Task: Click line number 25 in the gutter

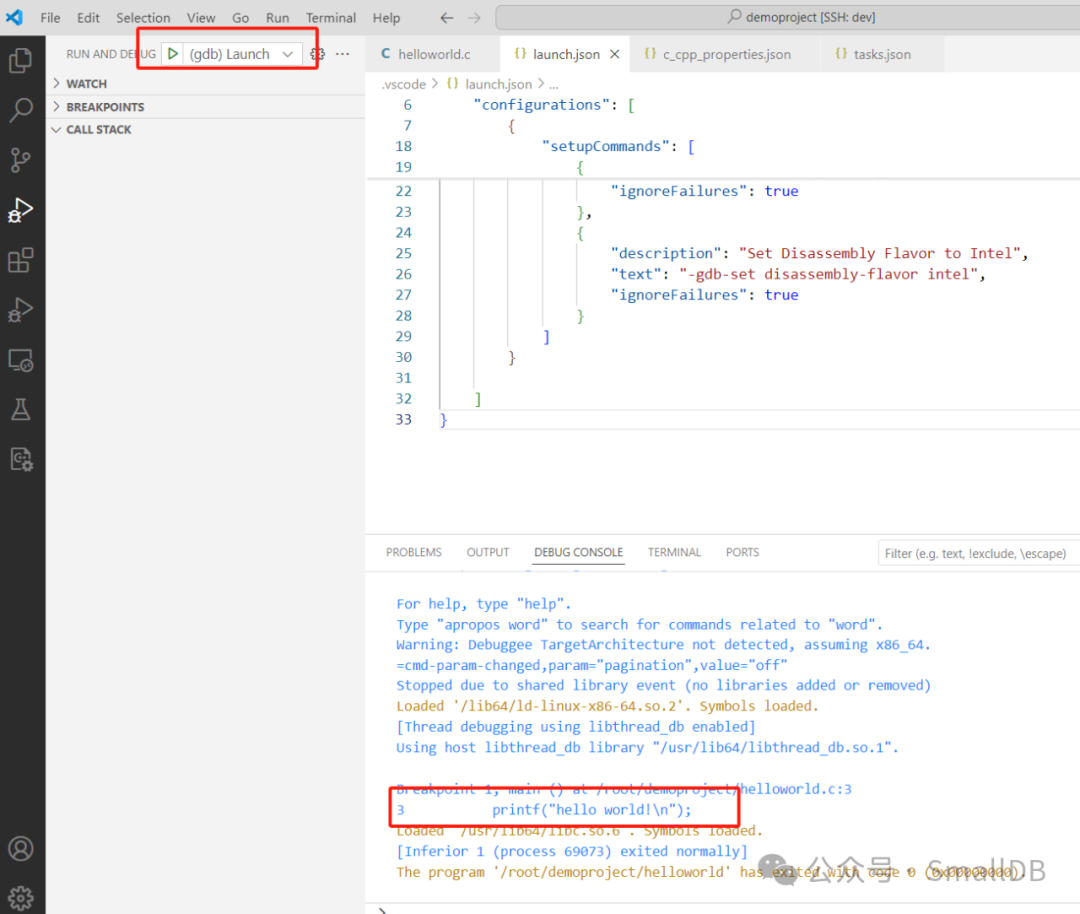Action: coord(404,253)
